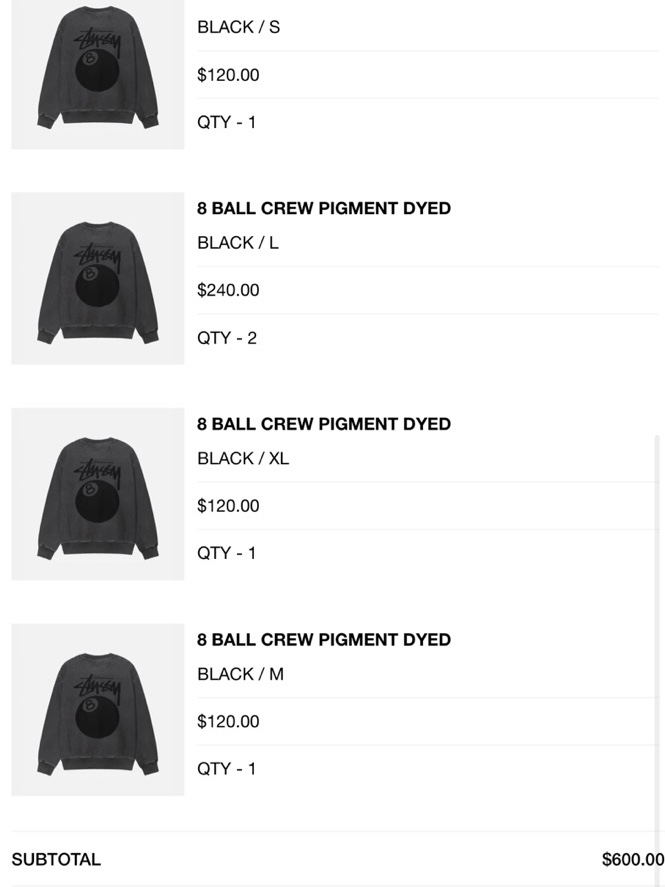Click the BLACK / S variant text

click(x=239, y=28)
